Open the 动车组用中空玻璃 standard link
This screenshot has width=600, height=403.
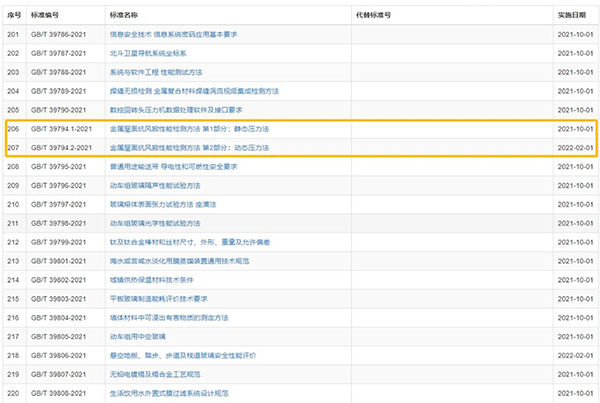click(138, 336)
